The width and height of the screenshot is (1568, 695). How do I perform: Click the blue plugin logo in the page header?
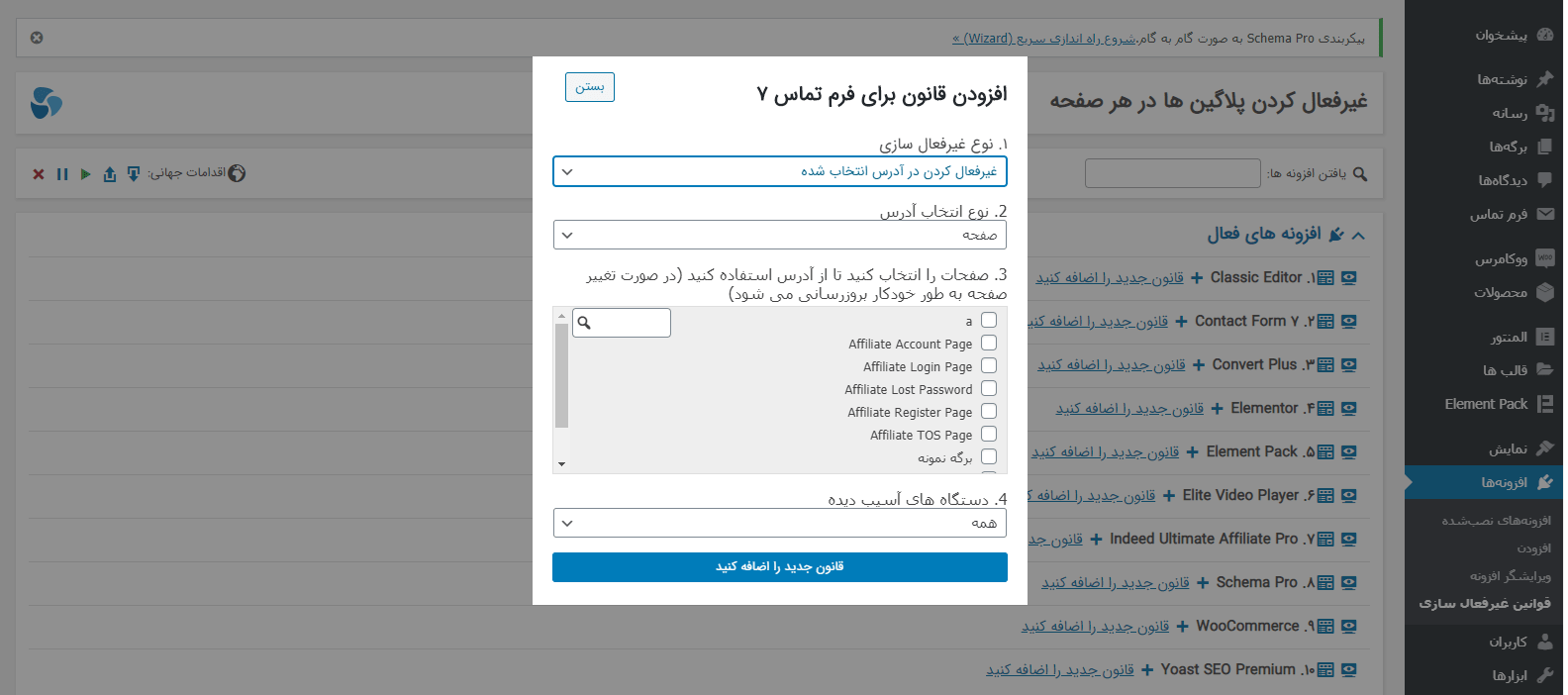(x=46, y=102)
